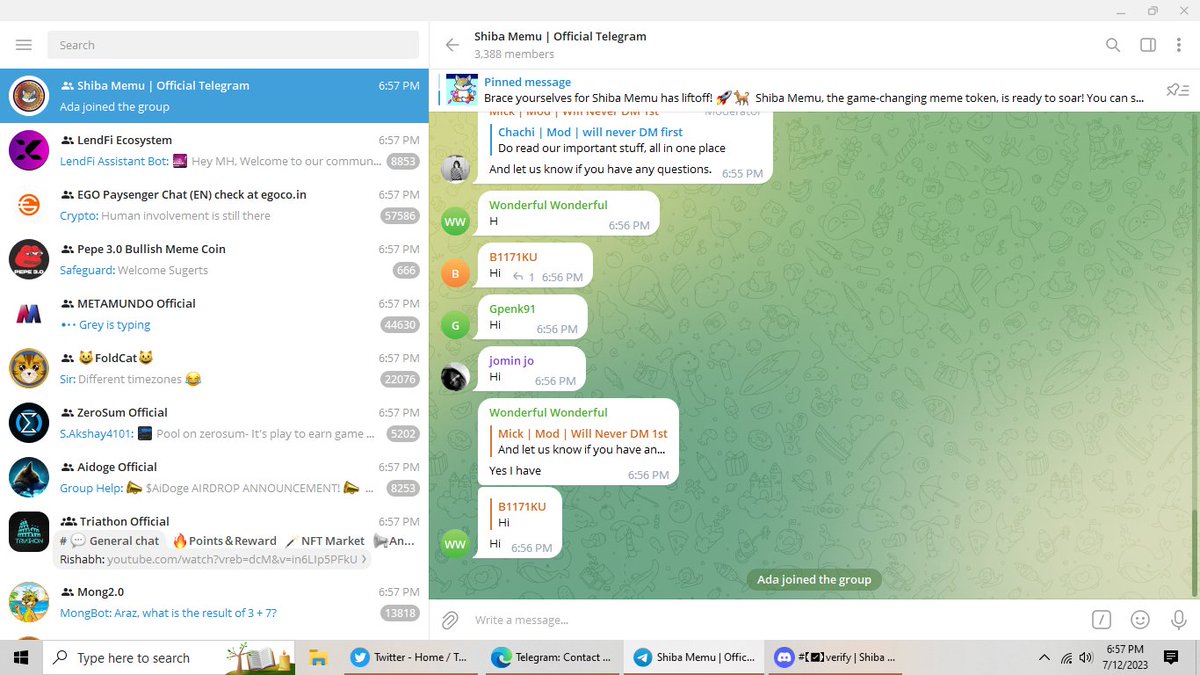This screenshot has height=675, width=1200.
Task: Click jomin jo's profile photo
Action: tap(455, 377)
